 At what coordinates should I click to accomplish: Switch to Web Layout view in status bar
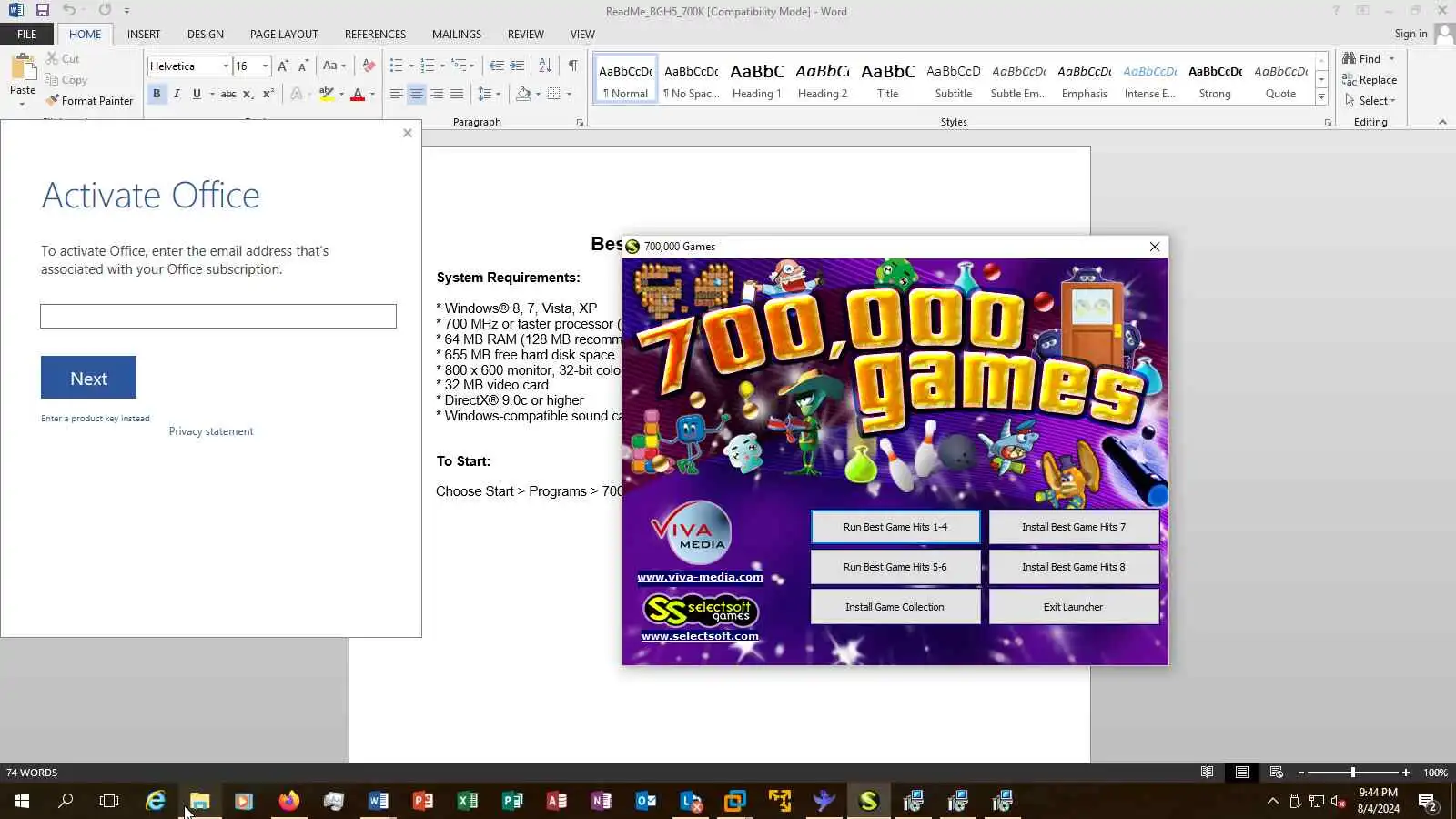(1276, 773)
